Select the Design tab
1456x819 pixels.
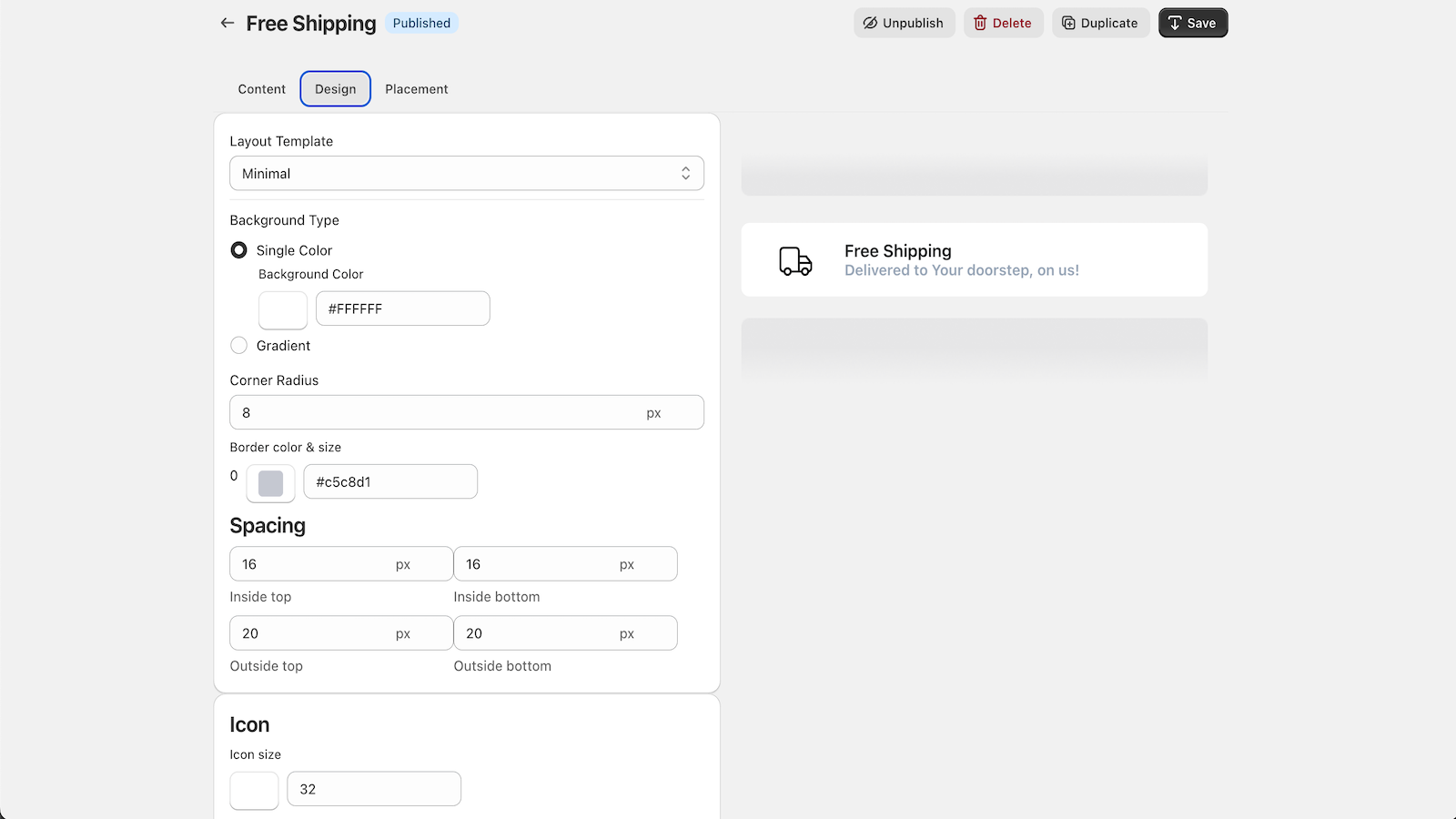tap(336, 89)
